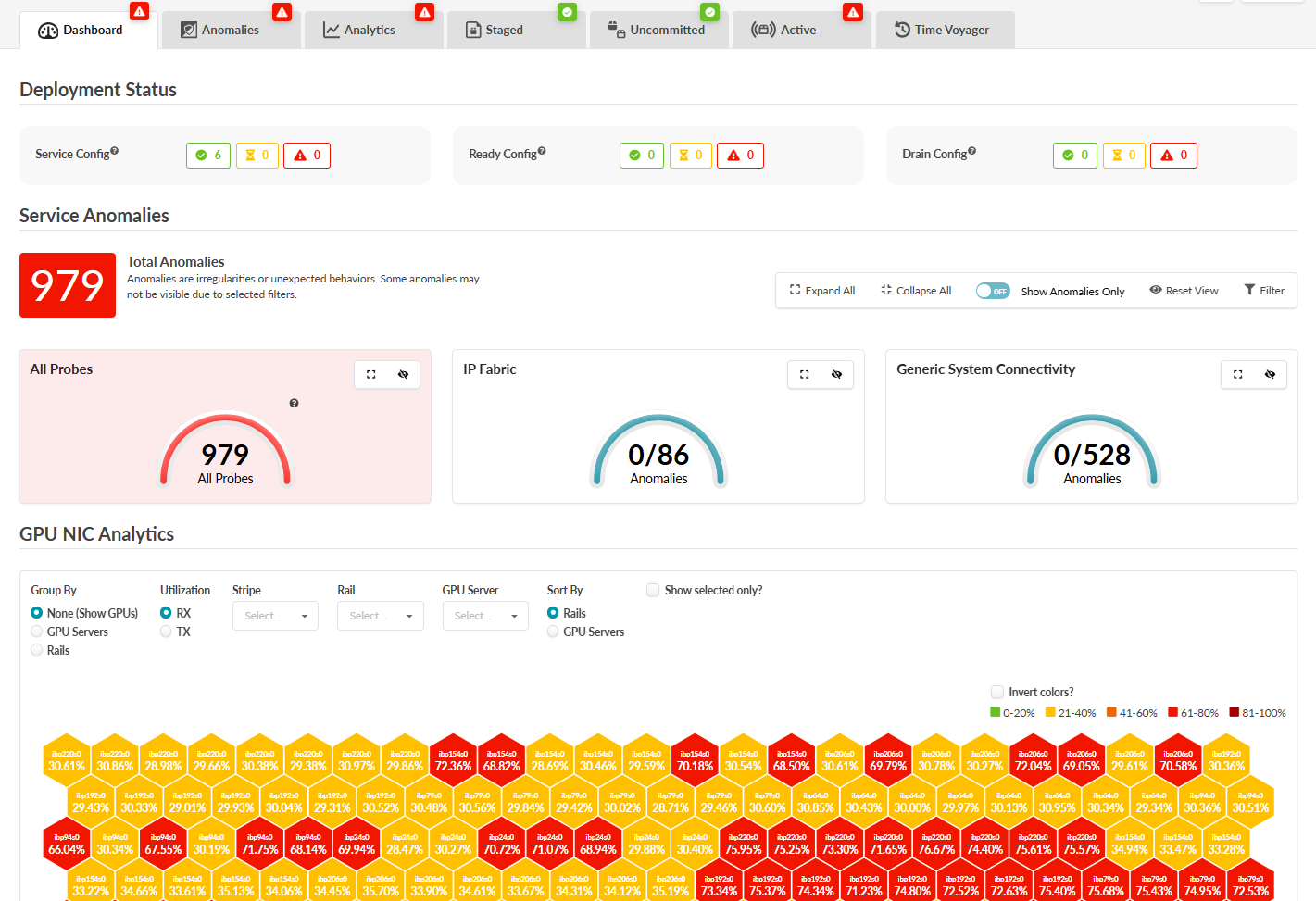
Task: Click red warning badge on Anomalies tab
Action: click(282, 12)
